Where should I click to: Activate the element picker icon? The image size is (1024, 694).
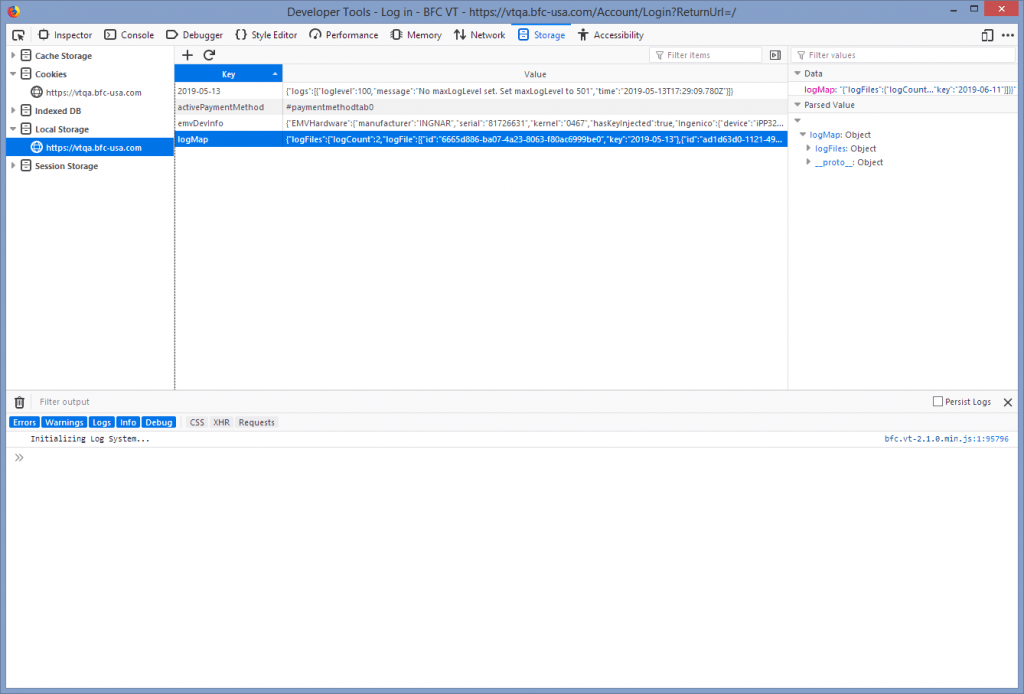click(x=18, y=35)
